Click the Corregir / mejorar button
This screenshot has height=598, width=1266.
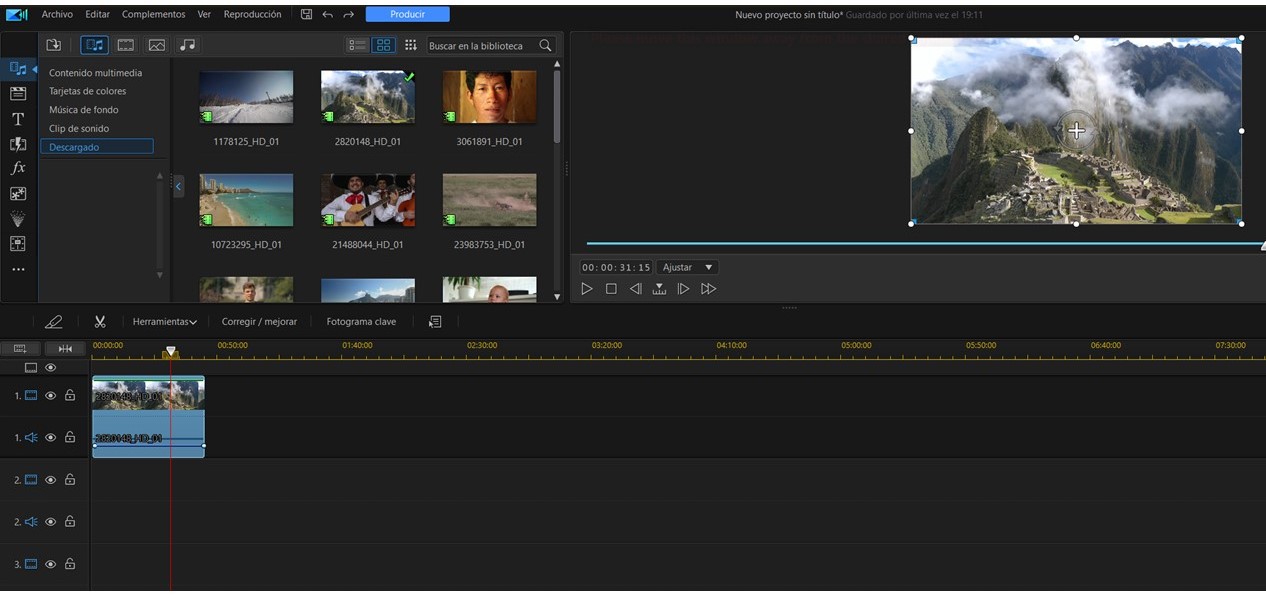pos(260,322)
